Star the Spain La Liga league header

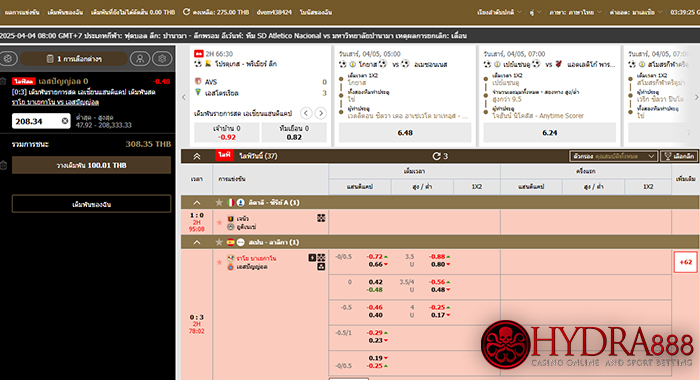pyautogui.click(x=219, y=242)
